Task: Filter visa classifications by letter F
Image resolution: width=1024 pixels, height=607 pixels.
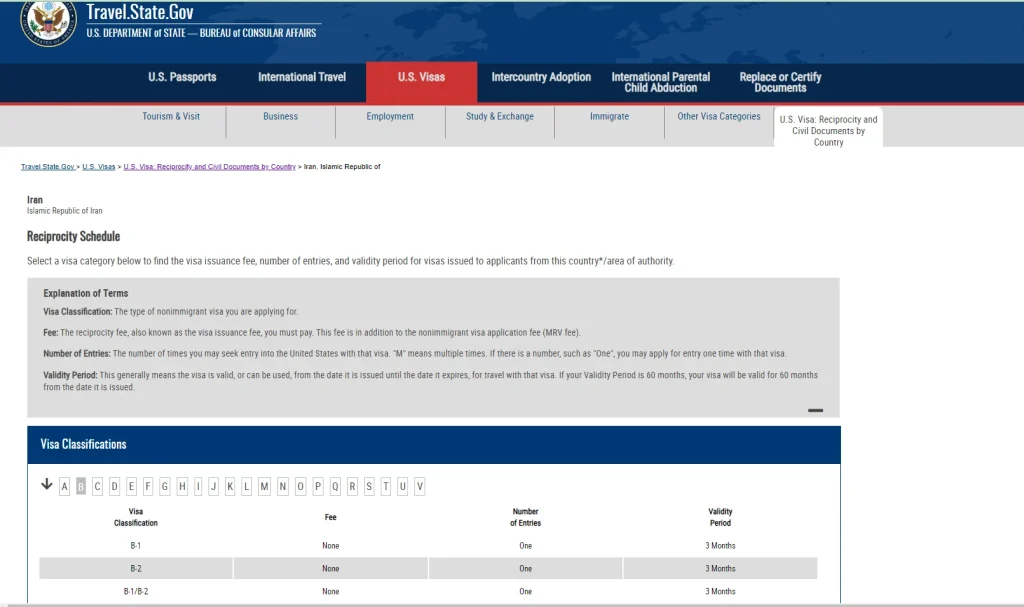Action: click(148, 486)
